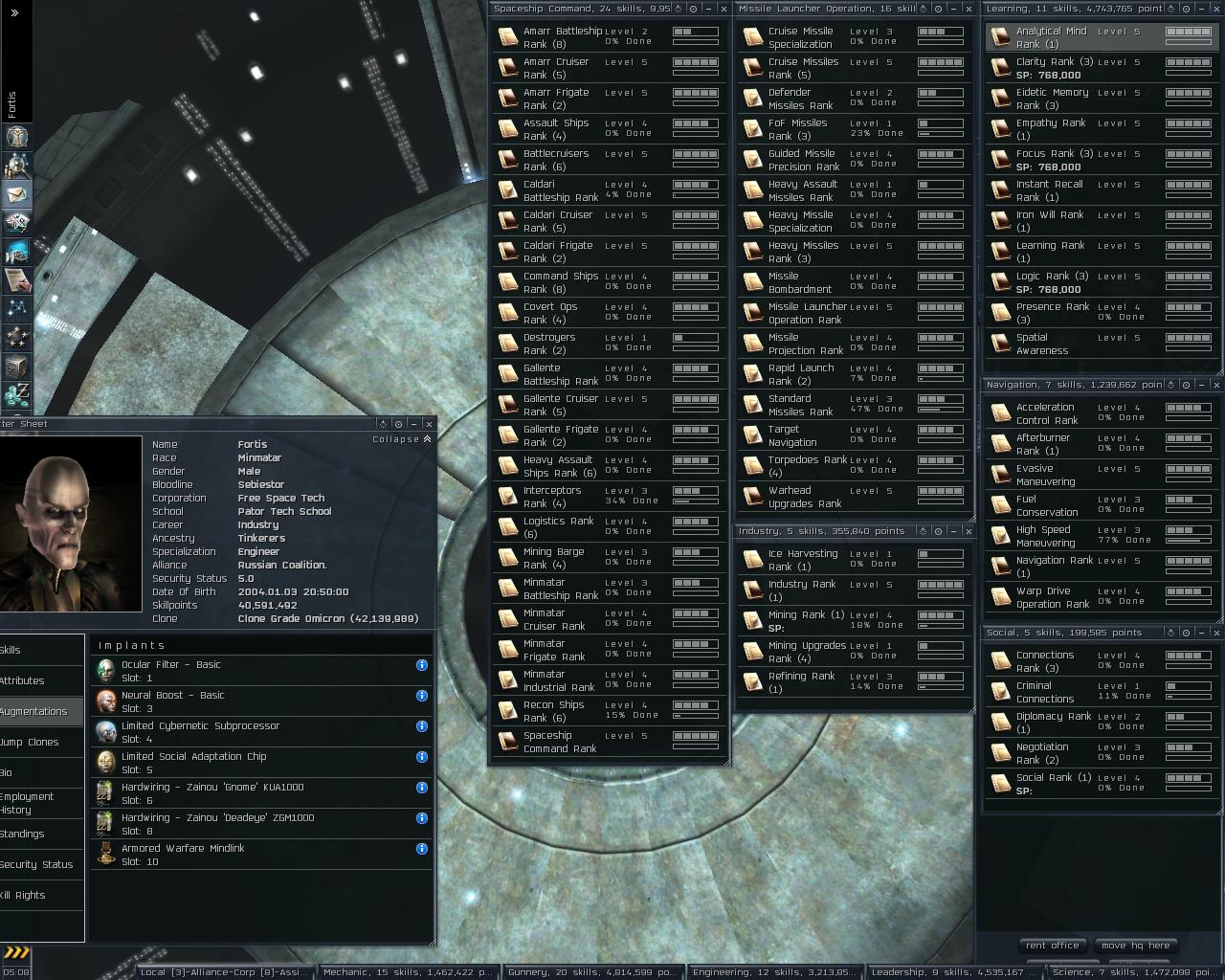
Task: Toggle the pin on the Social window
Action: [x=1186, y=633]
